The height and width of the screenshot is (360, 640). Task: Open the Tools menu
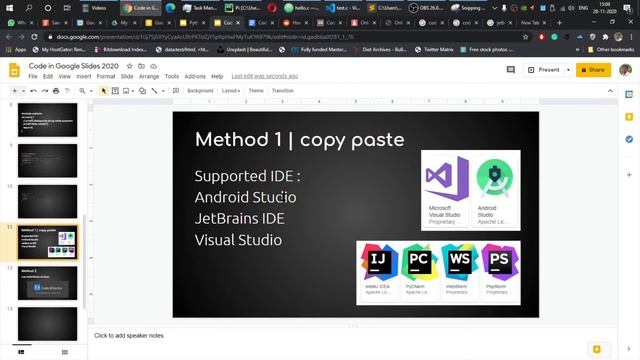[172, 76]
